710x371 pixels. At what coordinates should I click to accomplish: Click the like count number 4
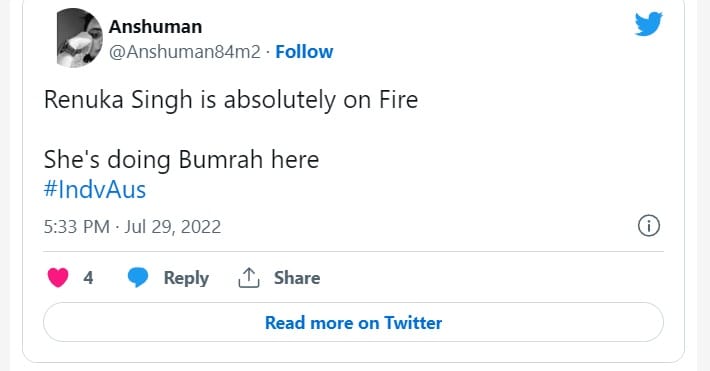click(88, 278)
